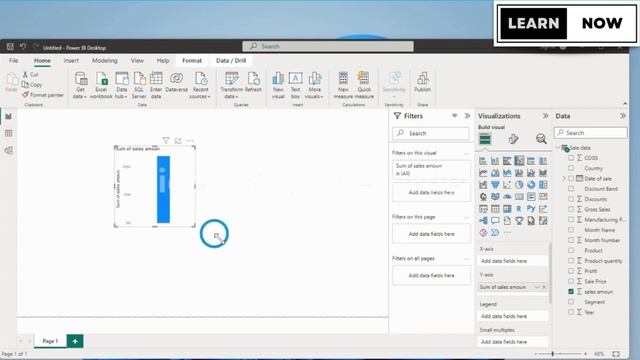Viewport: 640px width, 360px height.
Task: Select the matrix visual icon
Action: [507, 209]
